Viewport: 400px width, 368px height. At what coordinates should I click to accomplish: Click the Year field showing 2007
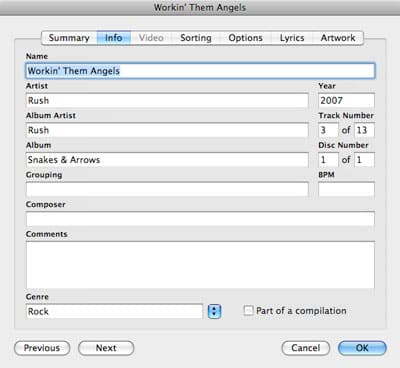click(346, 100)
